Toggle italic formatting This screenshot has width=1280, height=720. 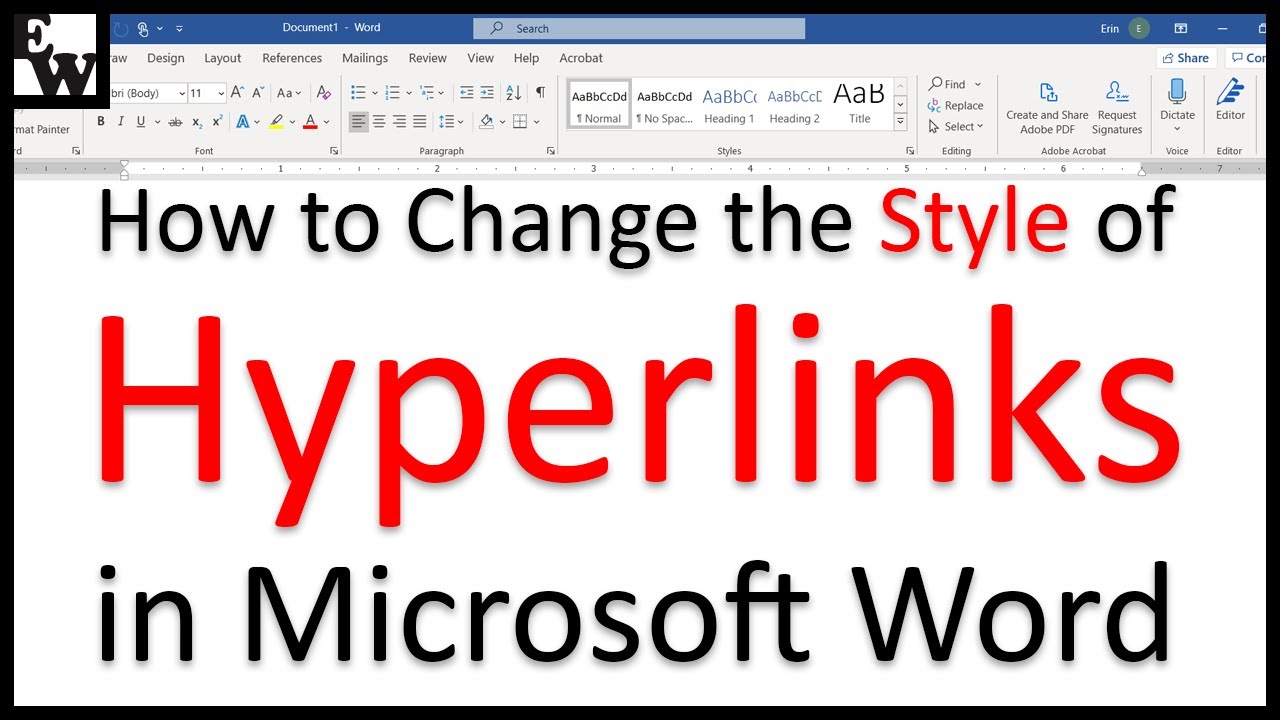click(121, 122)
